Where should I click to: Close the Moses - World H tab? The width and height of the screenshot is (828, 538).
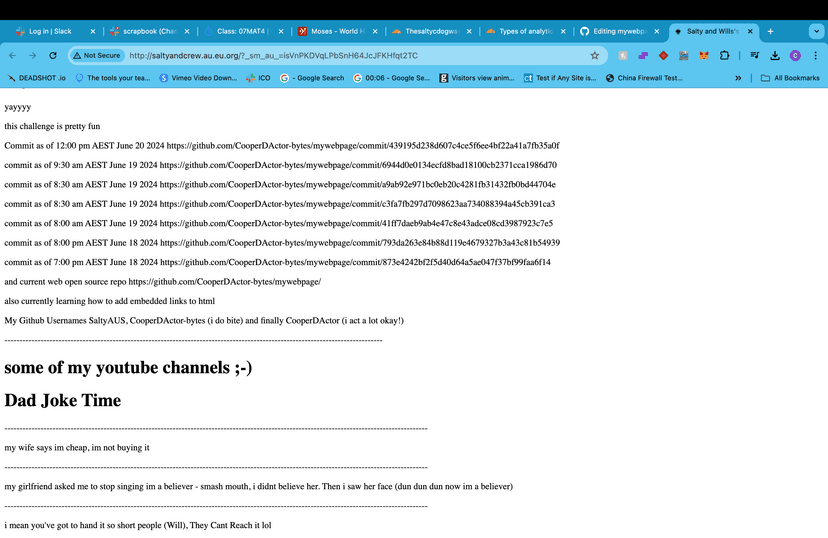[375, 31]
